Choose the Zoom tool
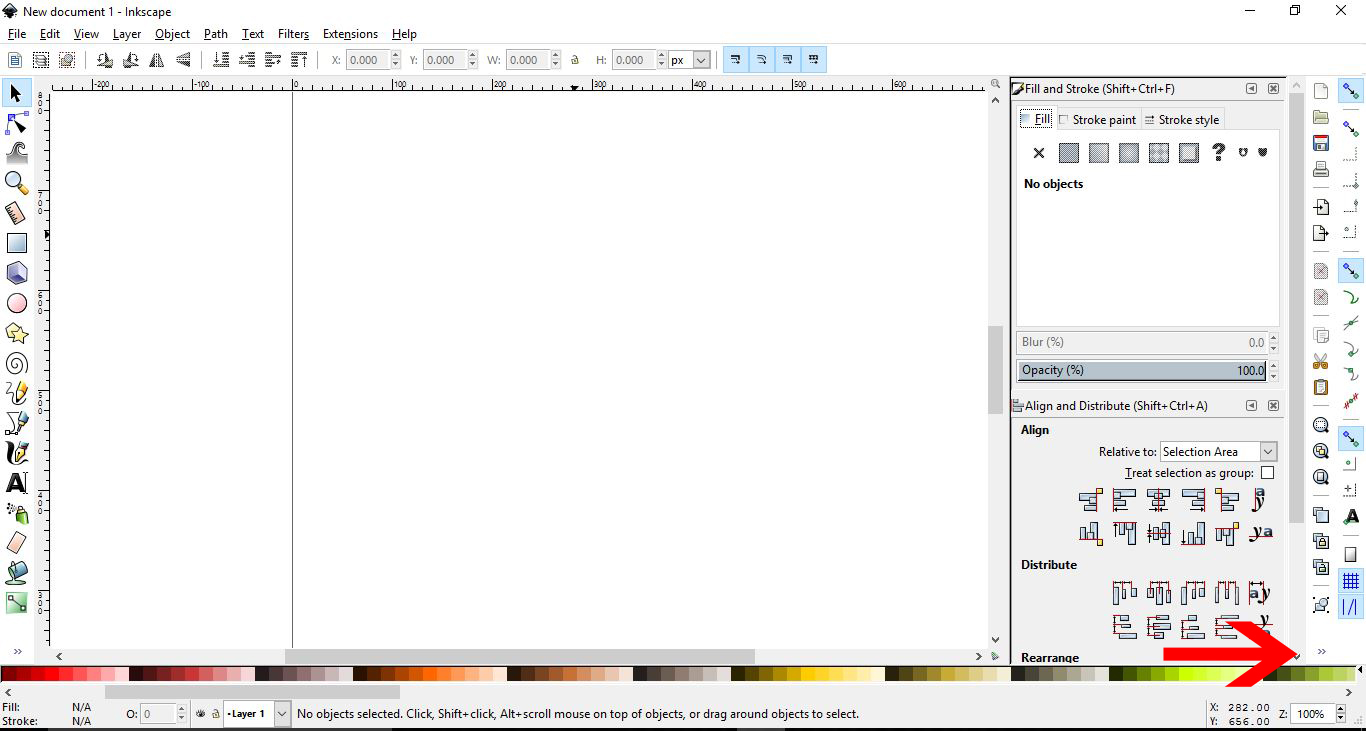 (x=15, y=182)
